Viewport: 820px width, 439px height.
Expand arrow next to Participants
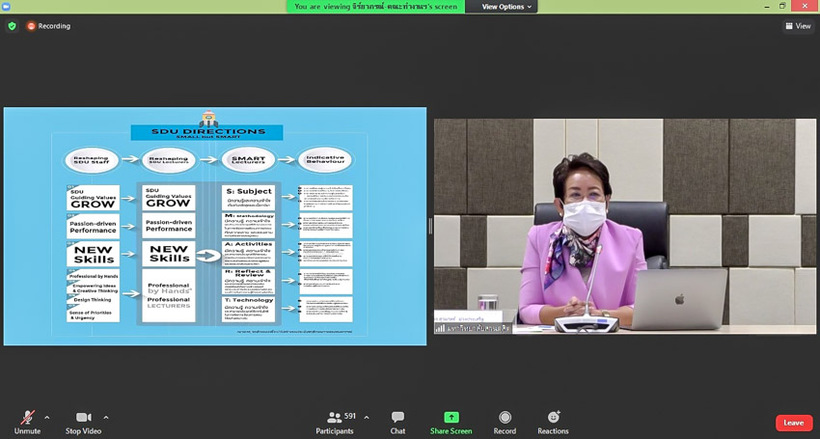366,418
